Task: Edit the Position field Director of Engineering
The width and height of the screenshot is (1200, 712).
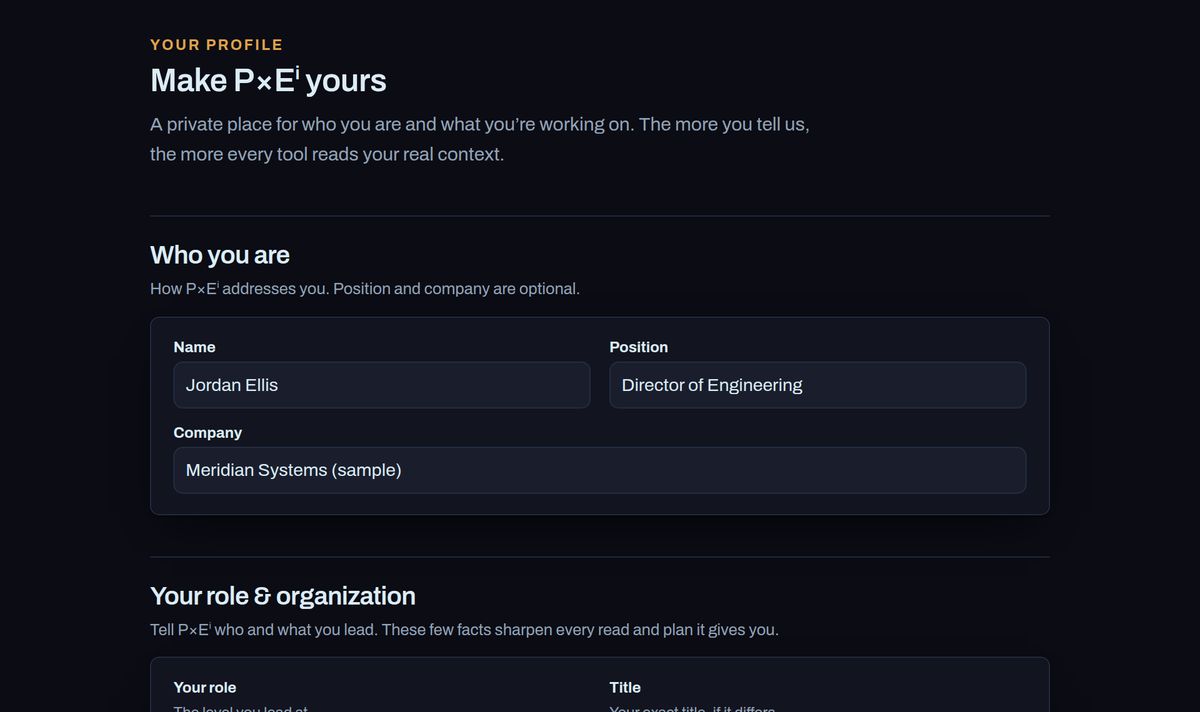Action: [x=818, y=385]
